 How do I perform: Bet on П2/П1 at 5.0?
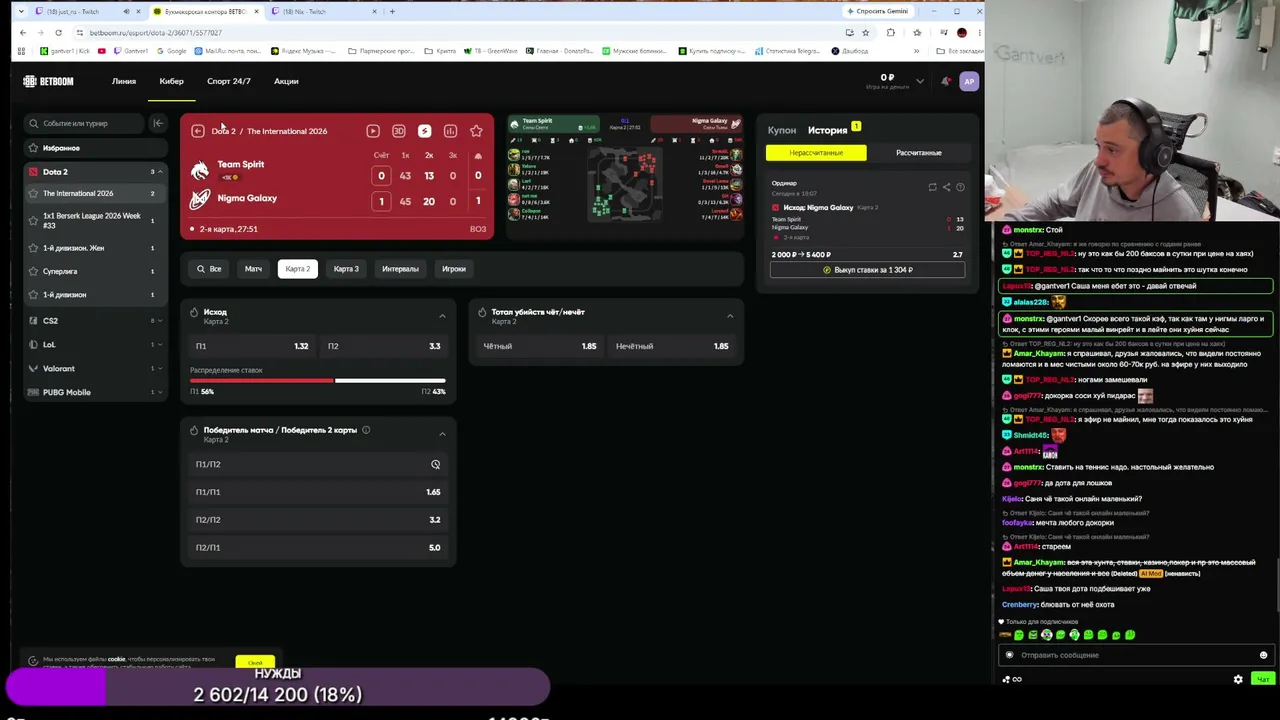point(318,548)
